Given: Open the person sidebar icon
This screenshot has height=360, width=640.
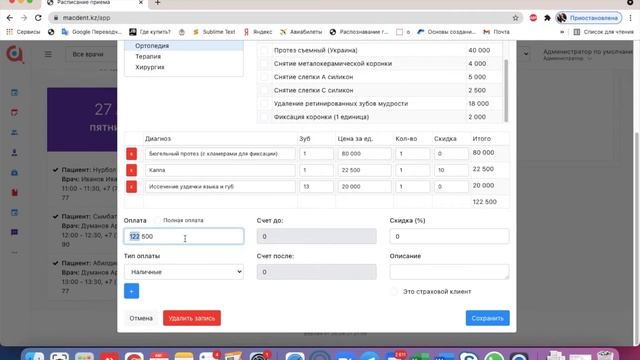Looking at the screenshot, I should coord(14,153).
